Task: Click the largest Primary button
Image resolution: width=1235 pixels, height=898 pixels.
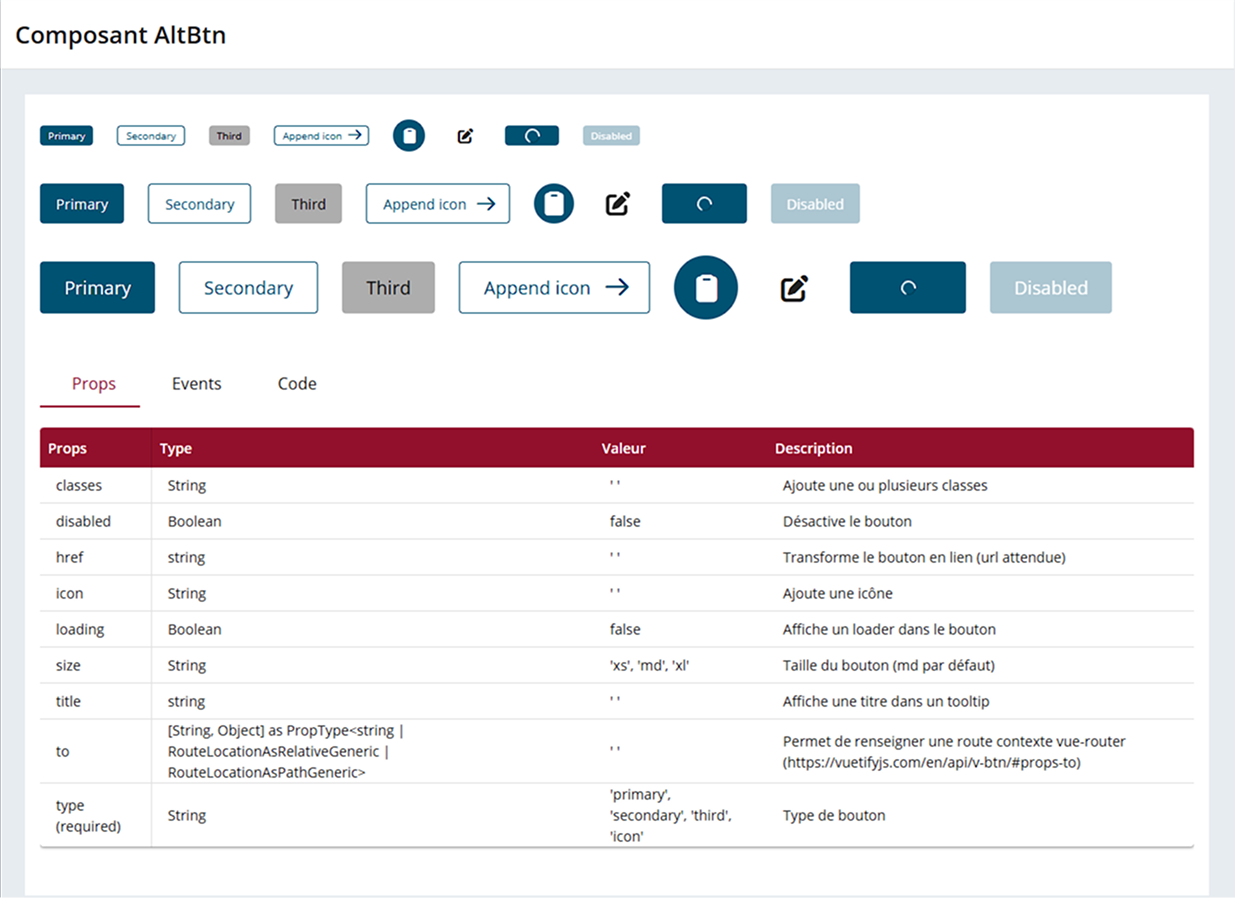Action: [97, 288]
